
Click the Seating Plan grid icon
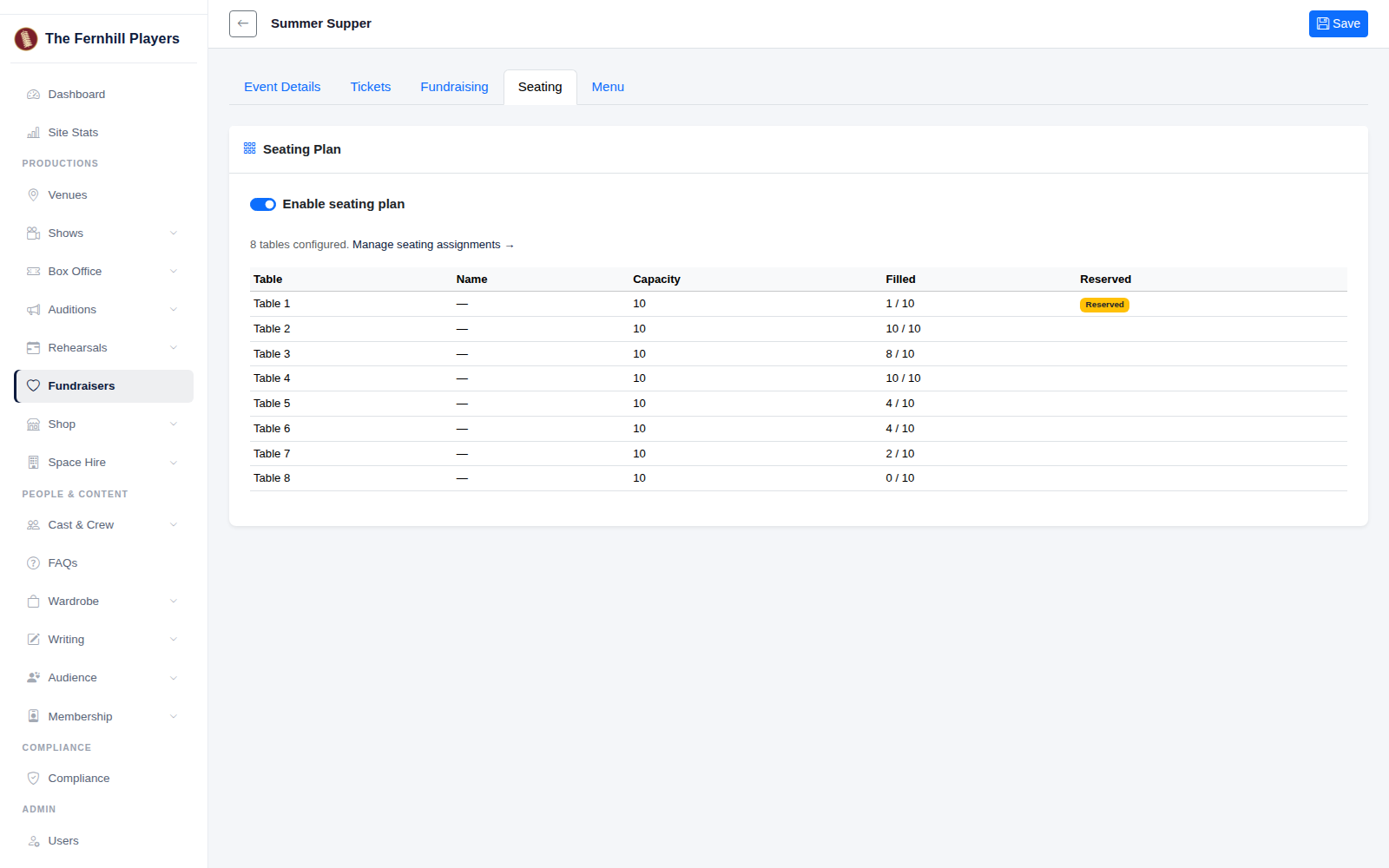[250, 148]
